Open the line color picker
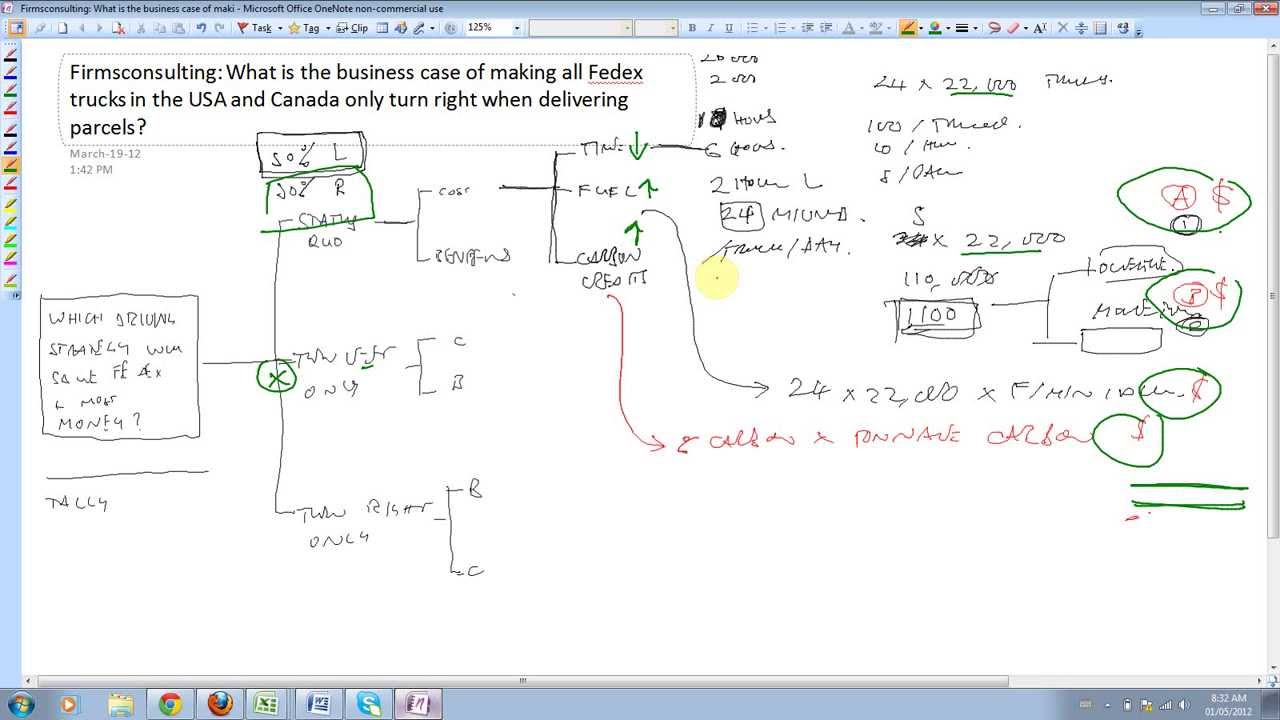1280x720 pixels. point(934,28)
